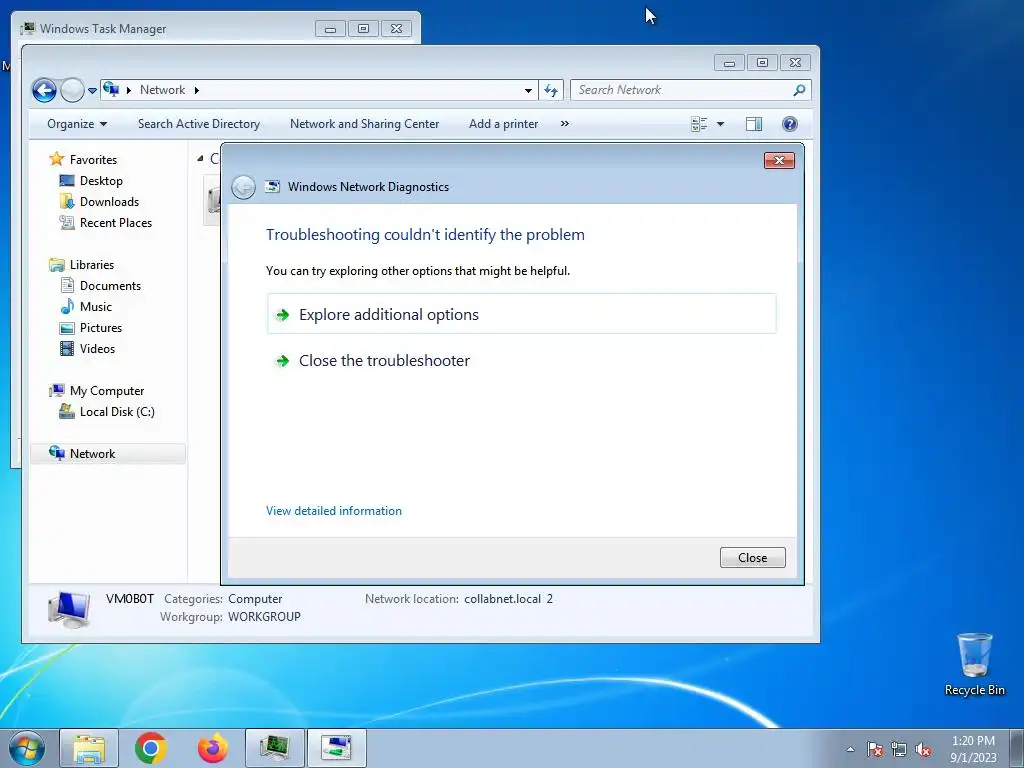Image resolution: width=1024 pixels, height=768 pixels.
Task: Click the Back navigation arrow in Explorer
Action: (44, 90)
